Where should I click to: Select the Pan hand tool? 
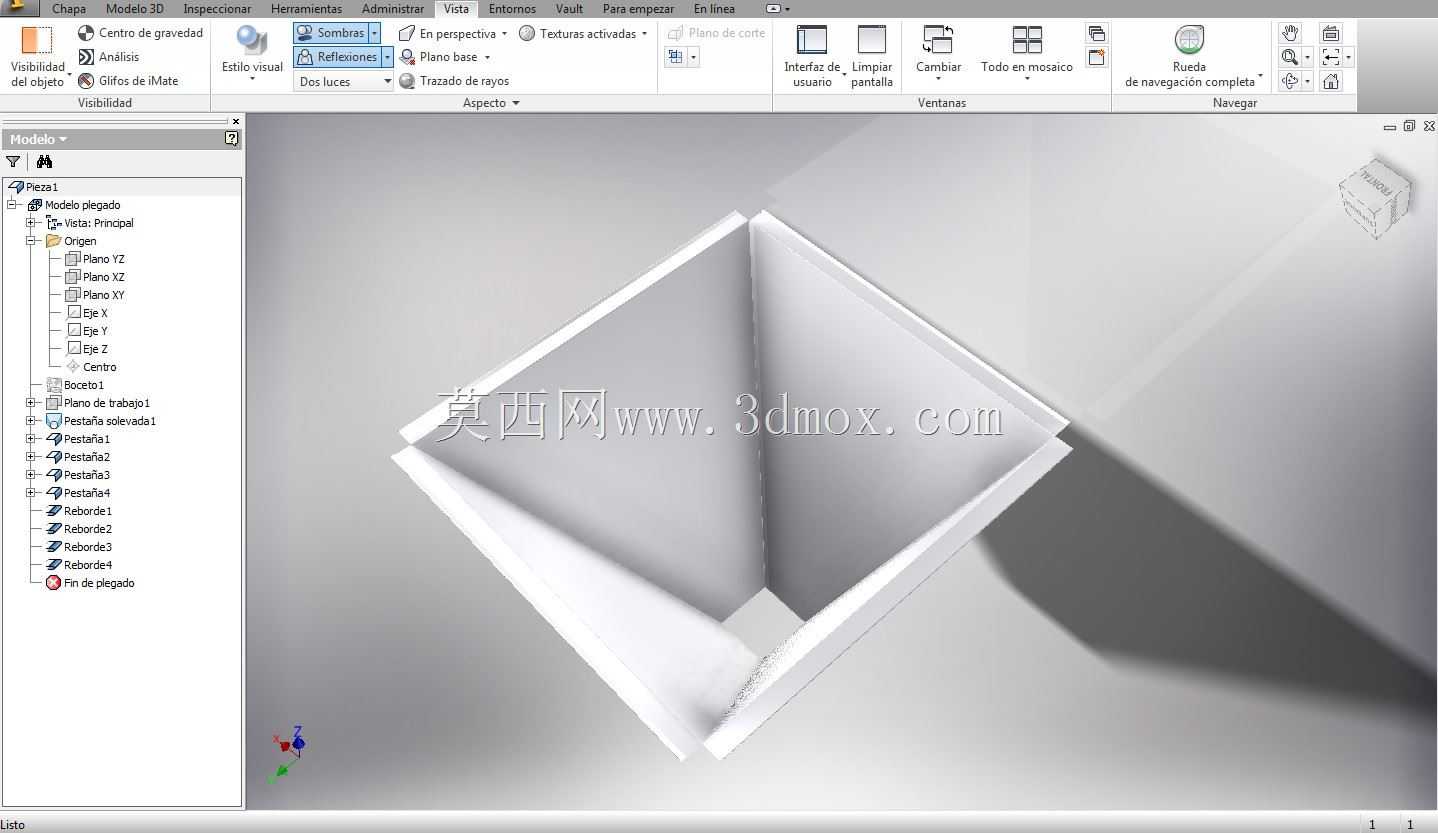pos(1290,33)
